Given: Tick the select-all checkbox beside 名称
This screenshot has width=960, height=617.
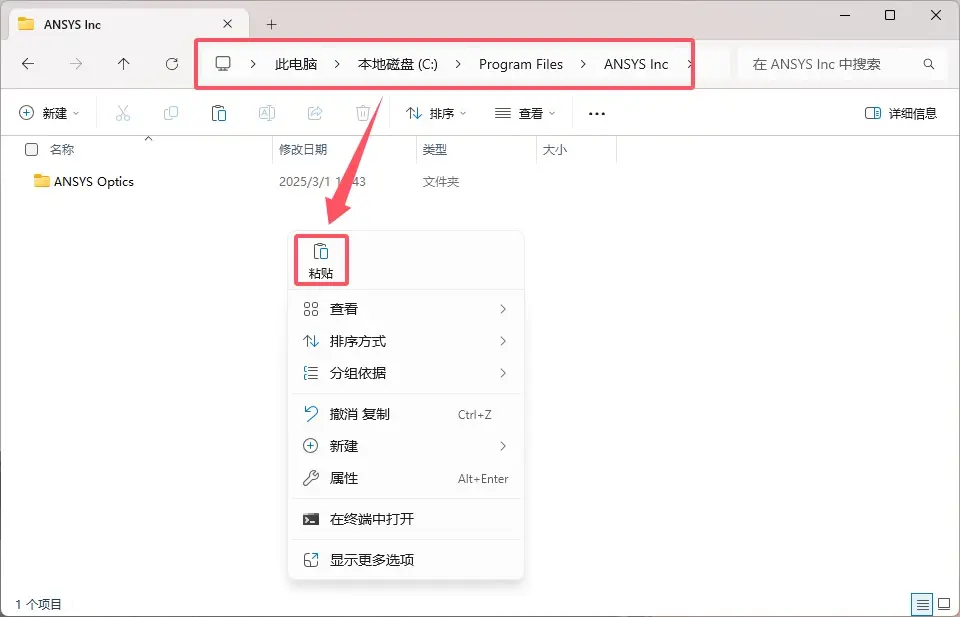Looking at the screenshot, I should point(31,149).
